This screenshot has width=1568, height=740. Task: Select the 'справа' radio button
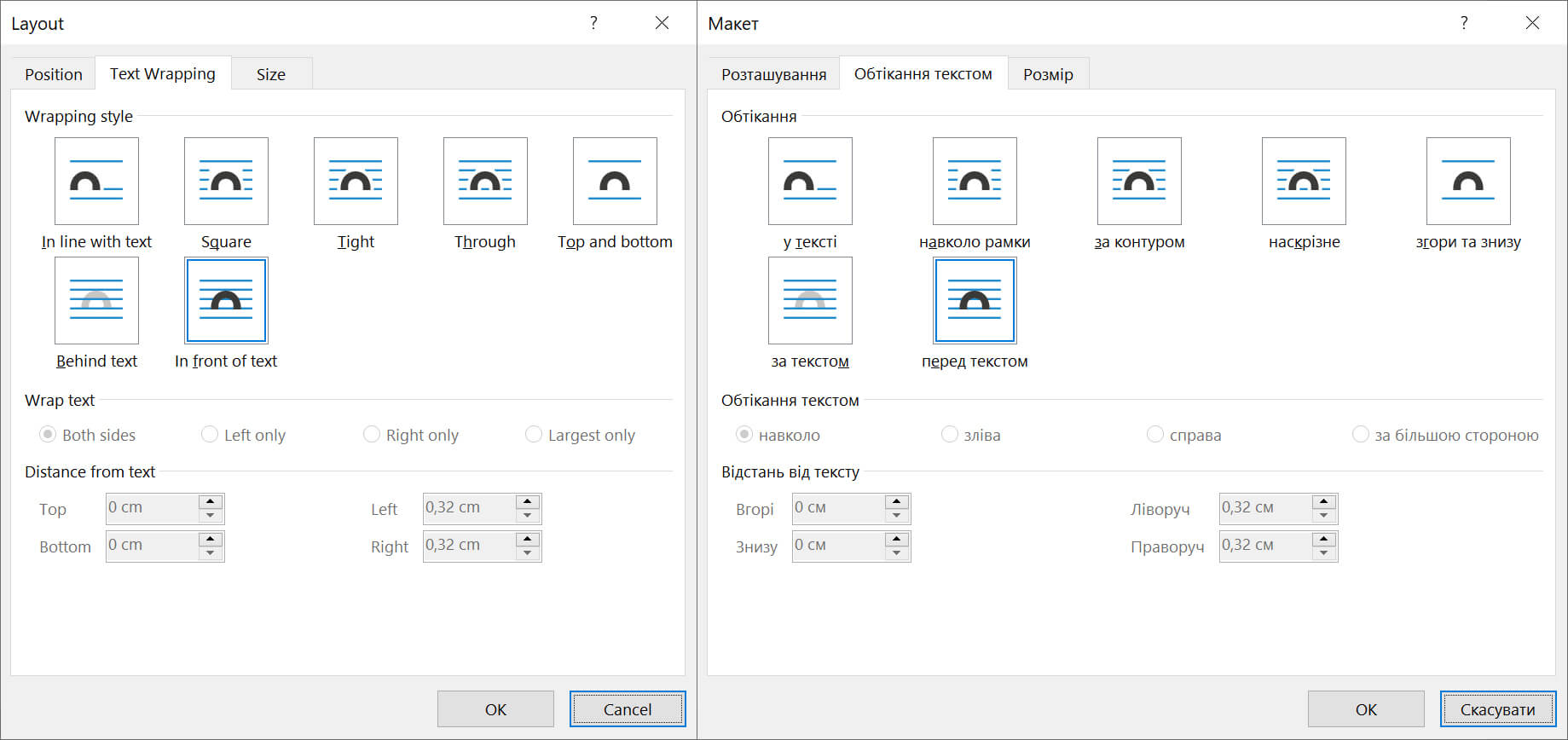1155,435
